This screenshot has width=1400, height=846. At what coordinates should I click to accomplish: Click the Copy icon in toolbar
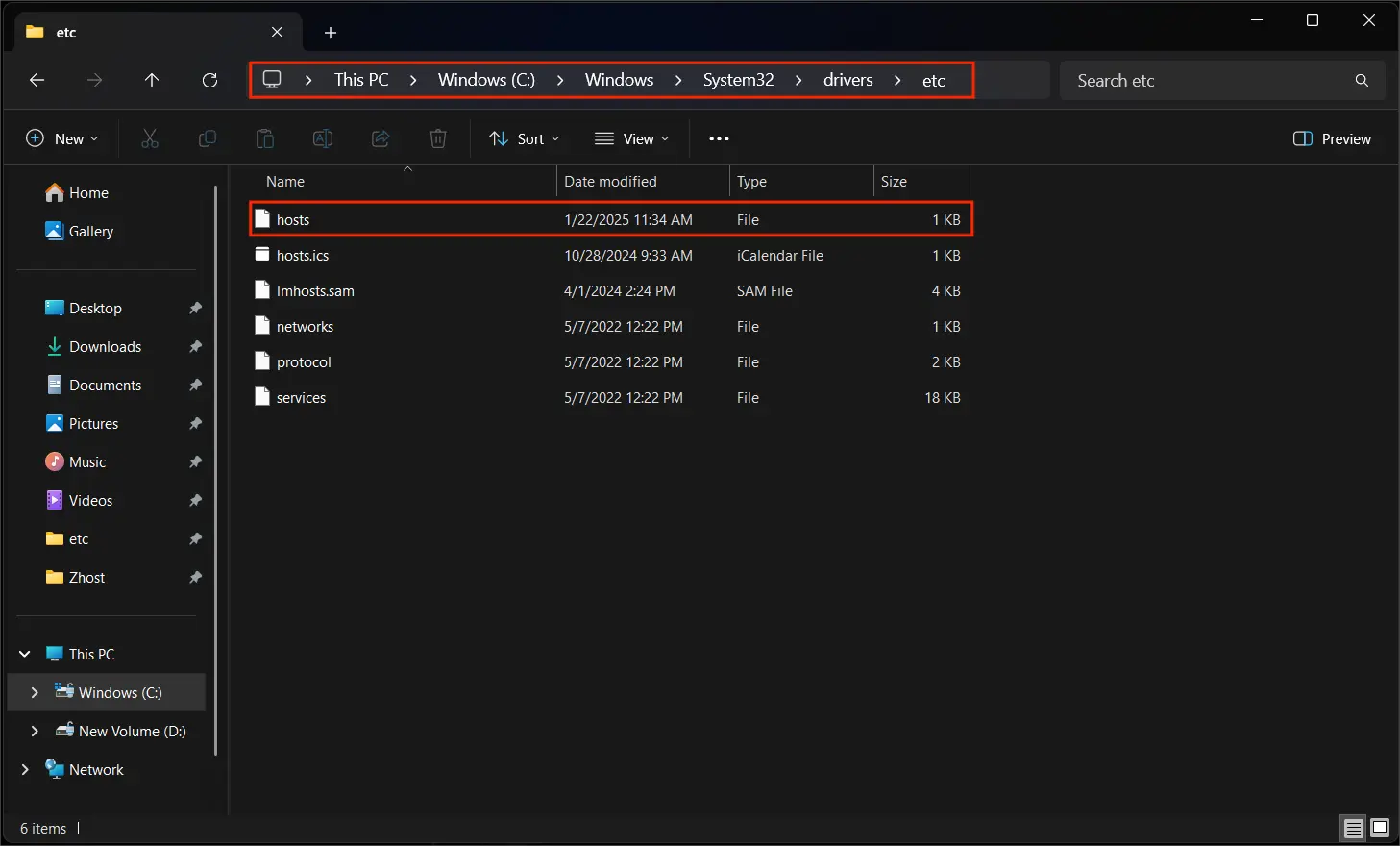tap(208, 138)
